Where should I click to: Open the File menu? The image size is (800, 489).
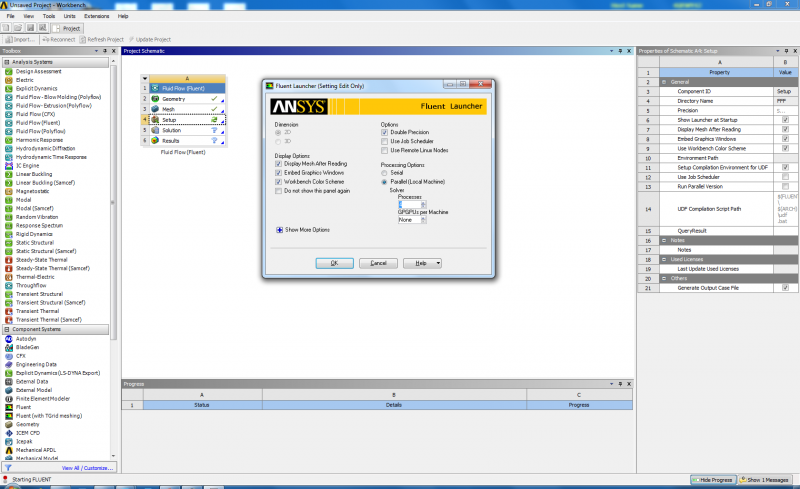point(11,16)
